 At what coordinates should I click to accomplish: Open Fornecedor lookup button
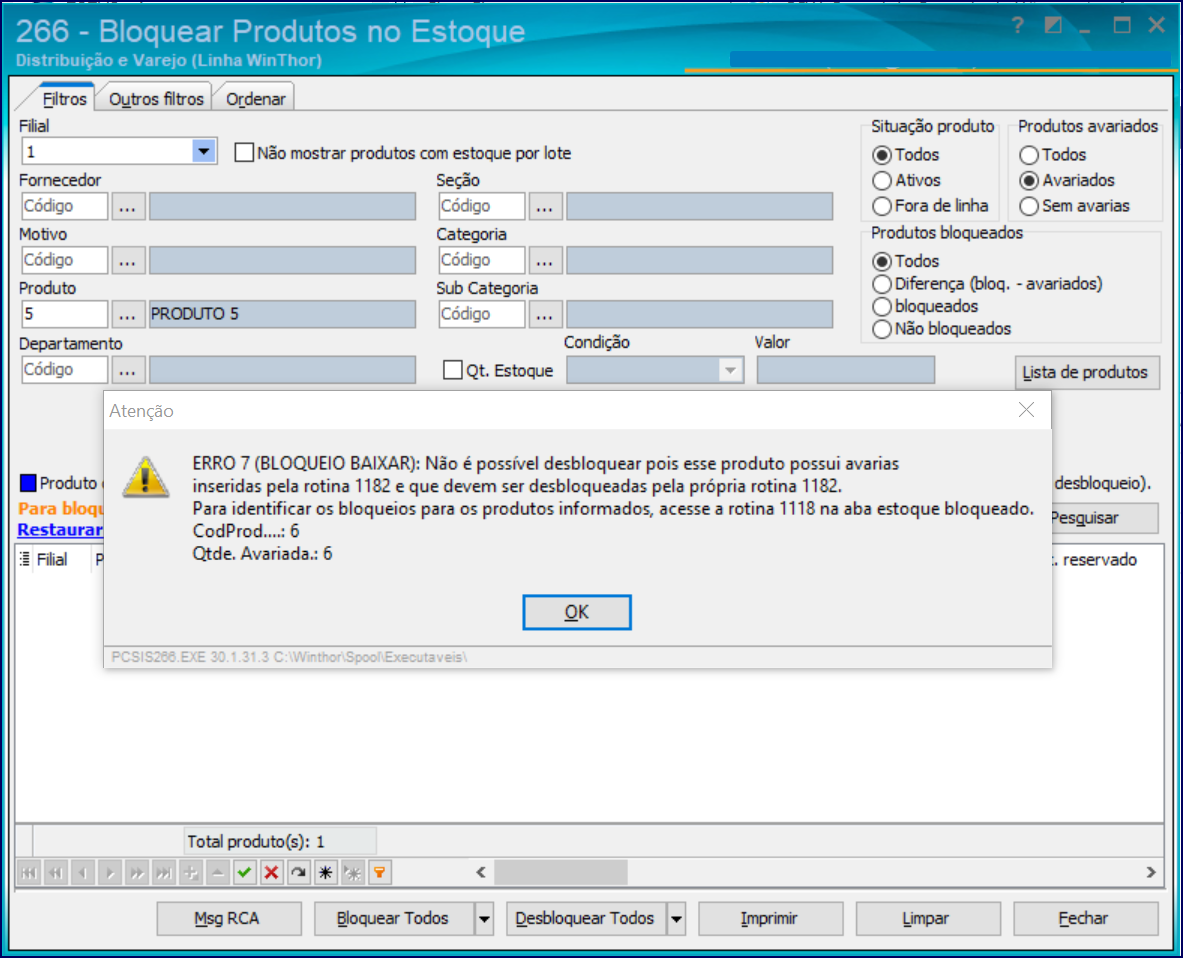click(x=128, y=206)
